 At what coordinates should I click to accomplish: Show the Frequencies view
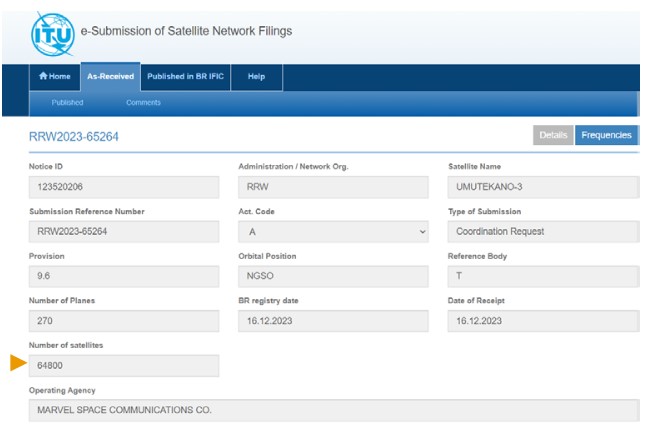[606, 135]
